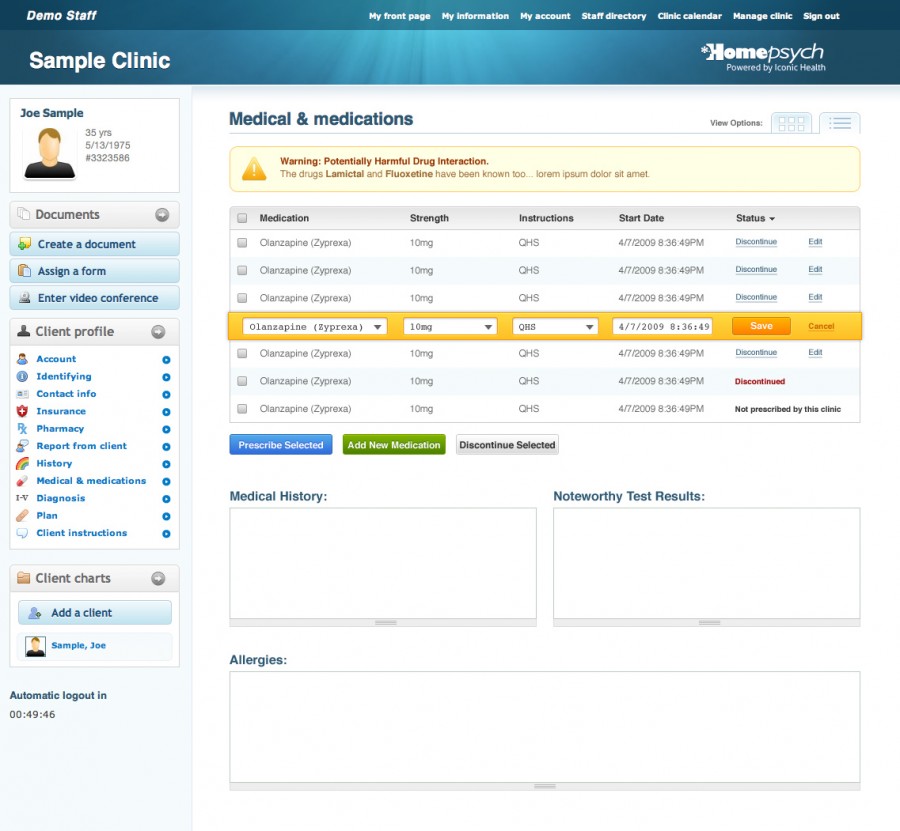Click the Discontinue Selected button
The width and height of the screenshot is (900, 831).
click(507, 445)
